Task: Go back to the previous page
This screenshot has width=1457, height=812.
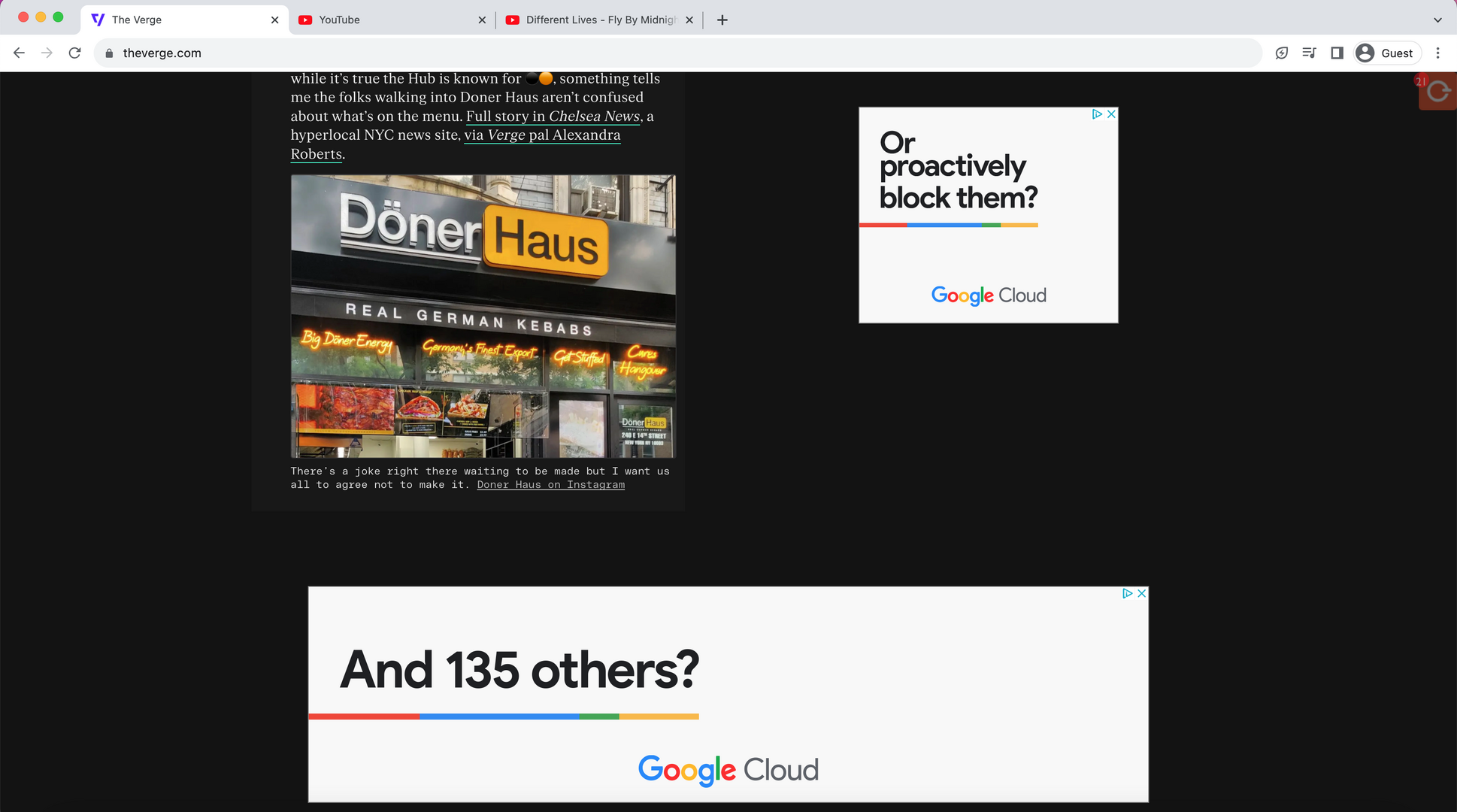Action: pos(20,53)
